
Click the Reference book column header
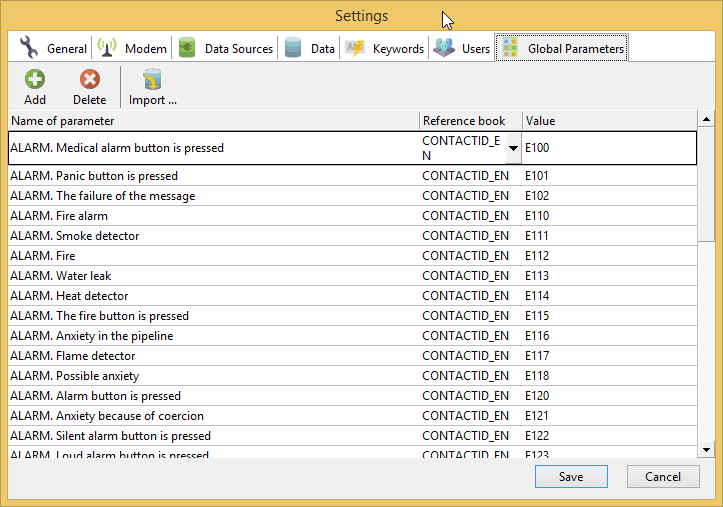point(471,121)
